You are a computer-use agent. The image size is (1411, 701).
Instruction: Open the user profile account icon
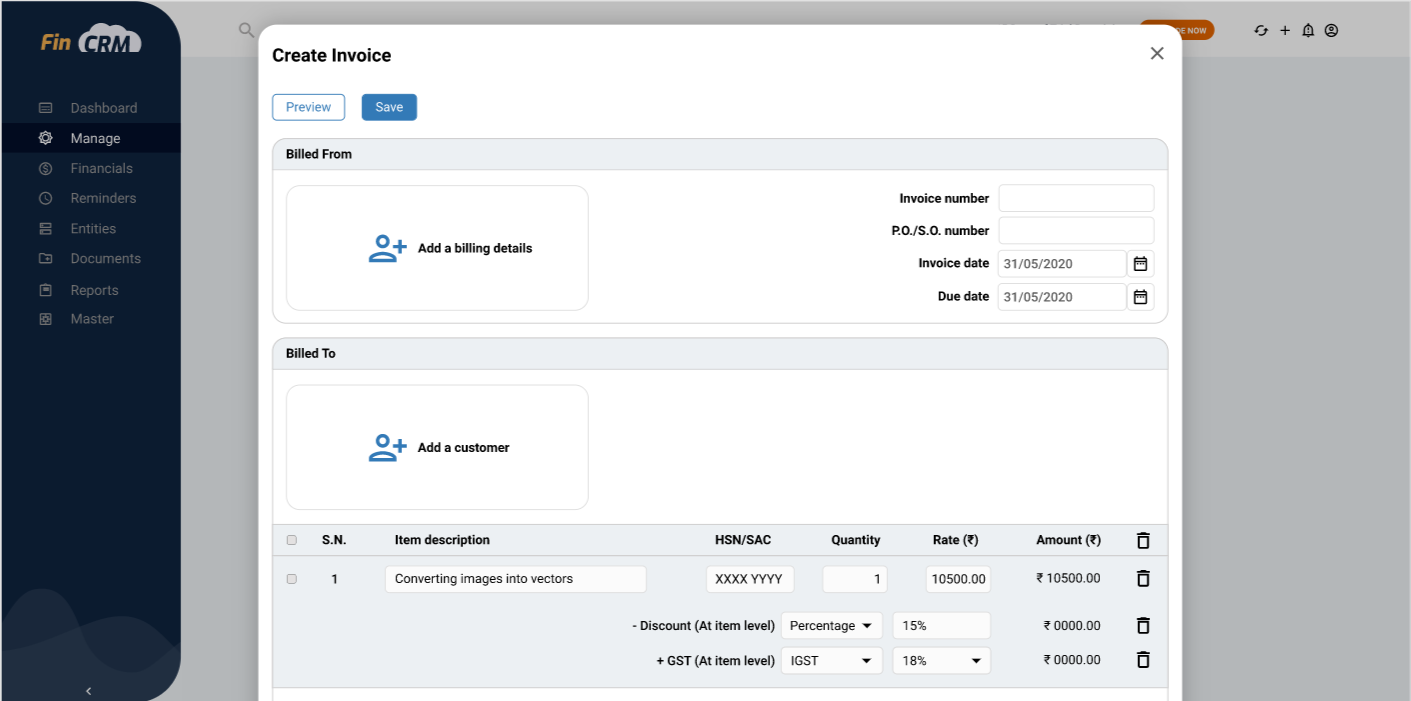tap(1331, 30)
